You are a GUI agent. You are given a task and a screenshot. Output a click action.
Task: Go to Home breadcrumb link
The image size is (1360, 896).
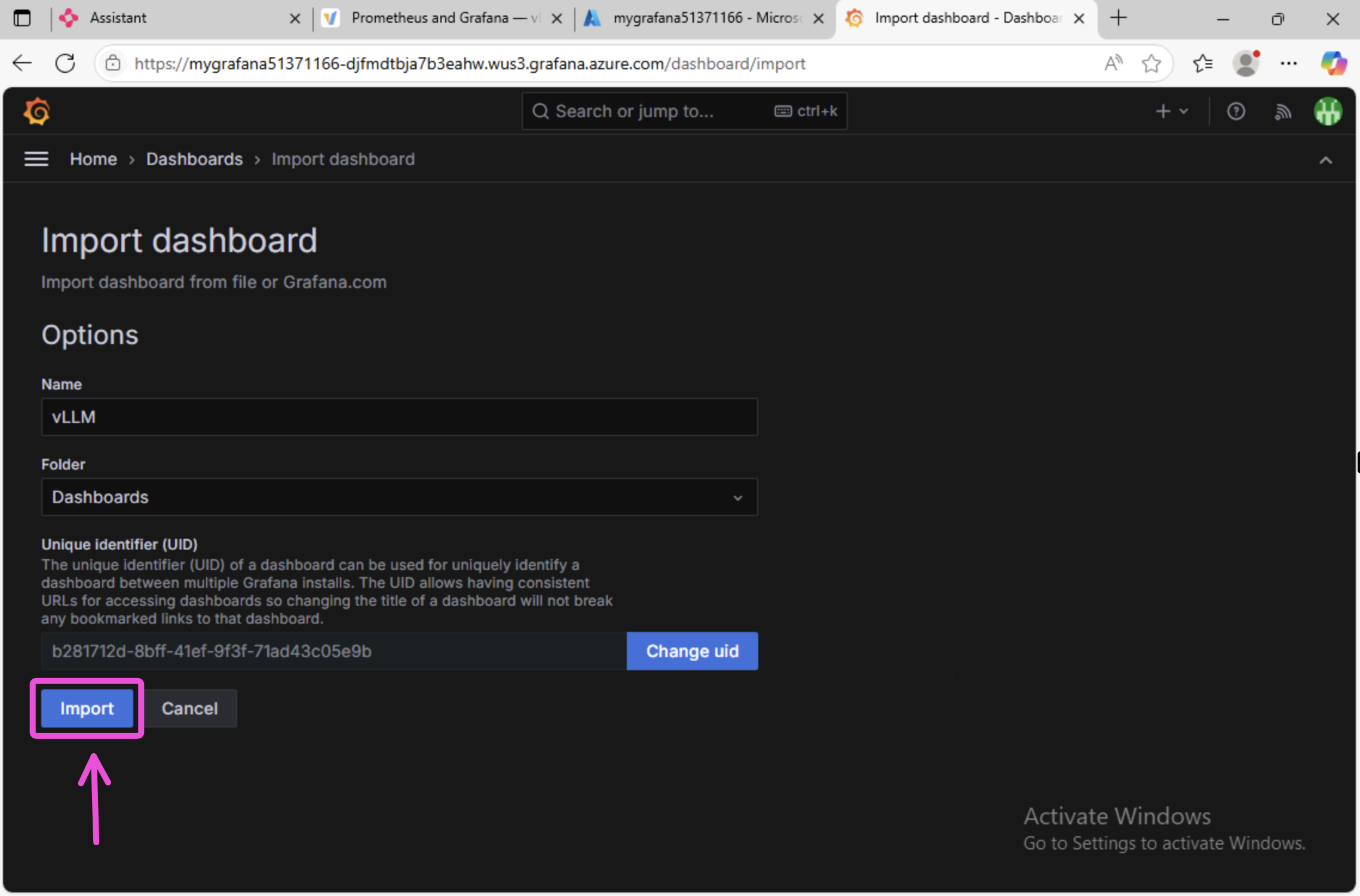pyautogui.click(x=93, y=159)
